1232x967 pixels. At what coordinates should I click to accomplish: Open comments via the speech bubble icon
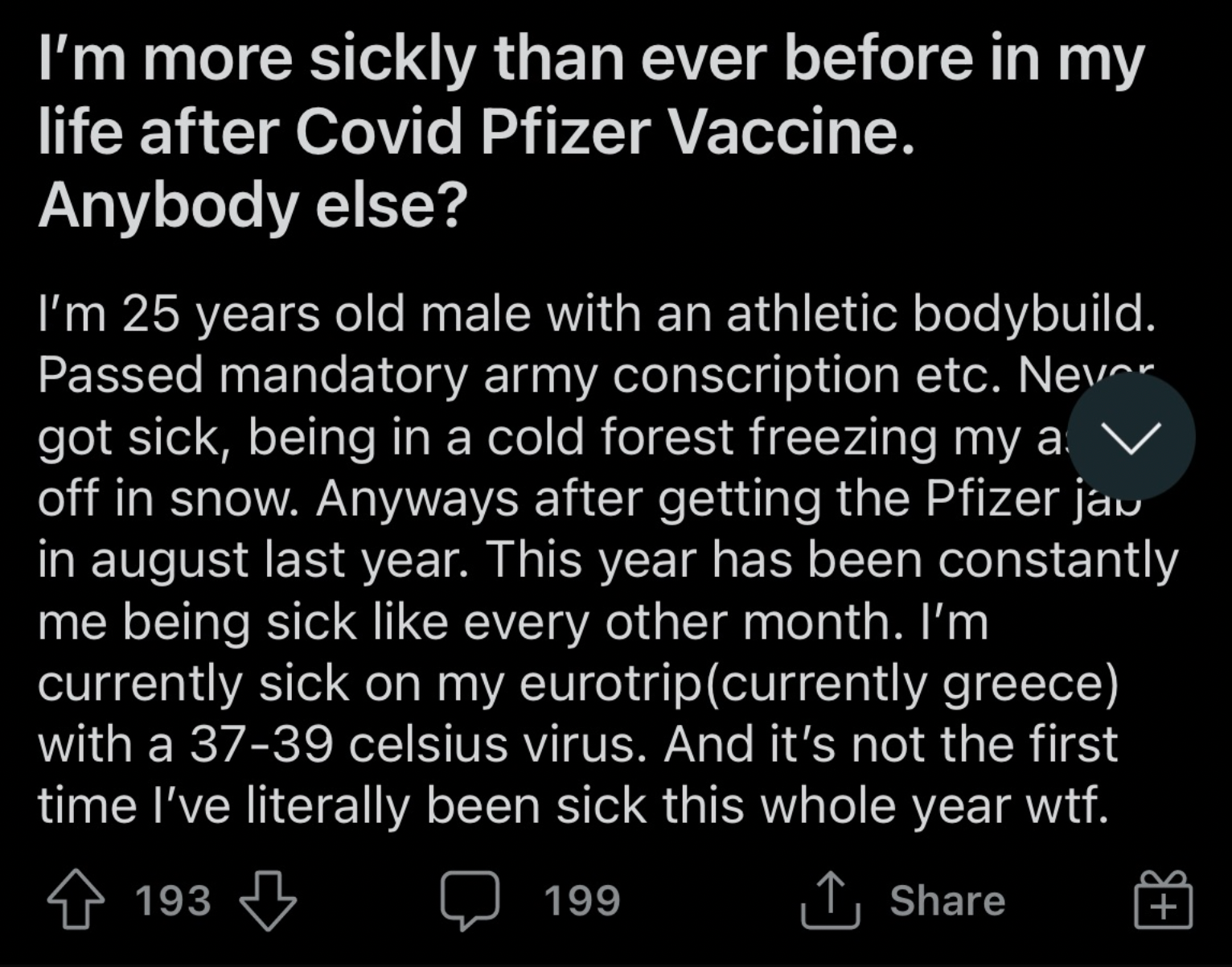[x=470, y=900]
